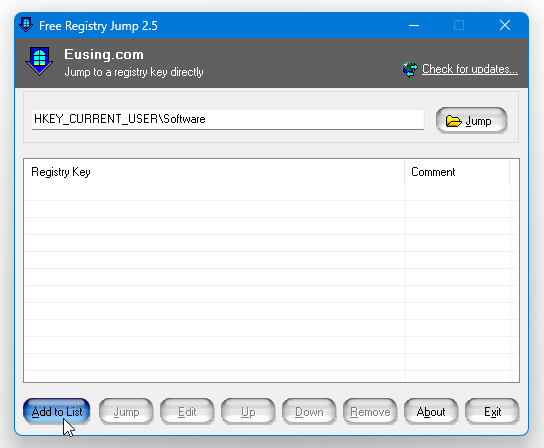544x448 pixels.
Task: Click the Exit button
Action: (492, 412)
